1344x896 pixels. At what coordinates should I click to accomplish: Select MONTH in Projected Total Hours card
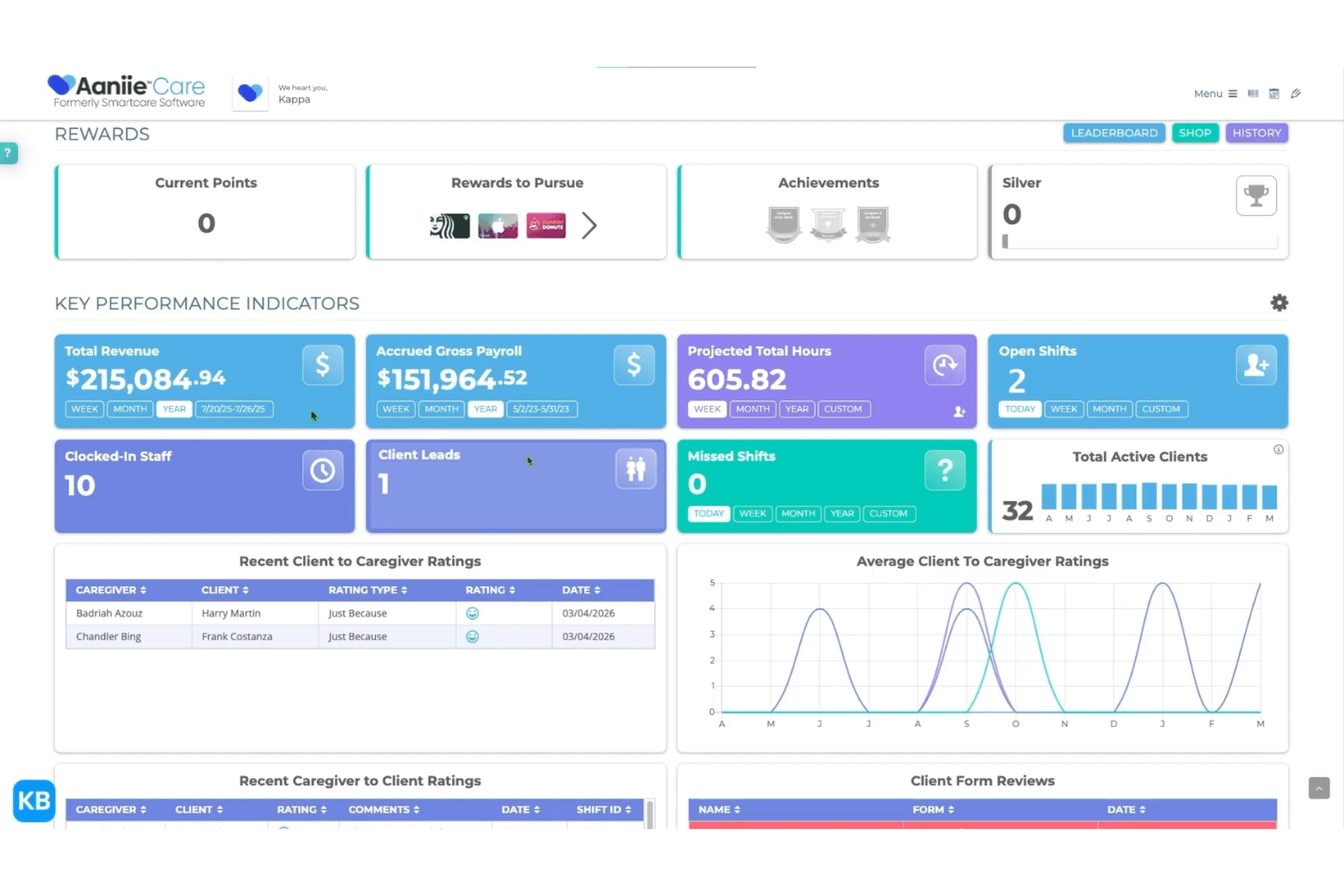click(753, 409)
